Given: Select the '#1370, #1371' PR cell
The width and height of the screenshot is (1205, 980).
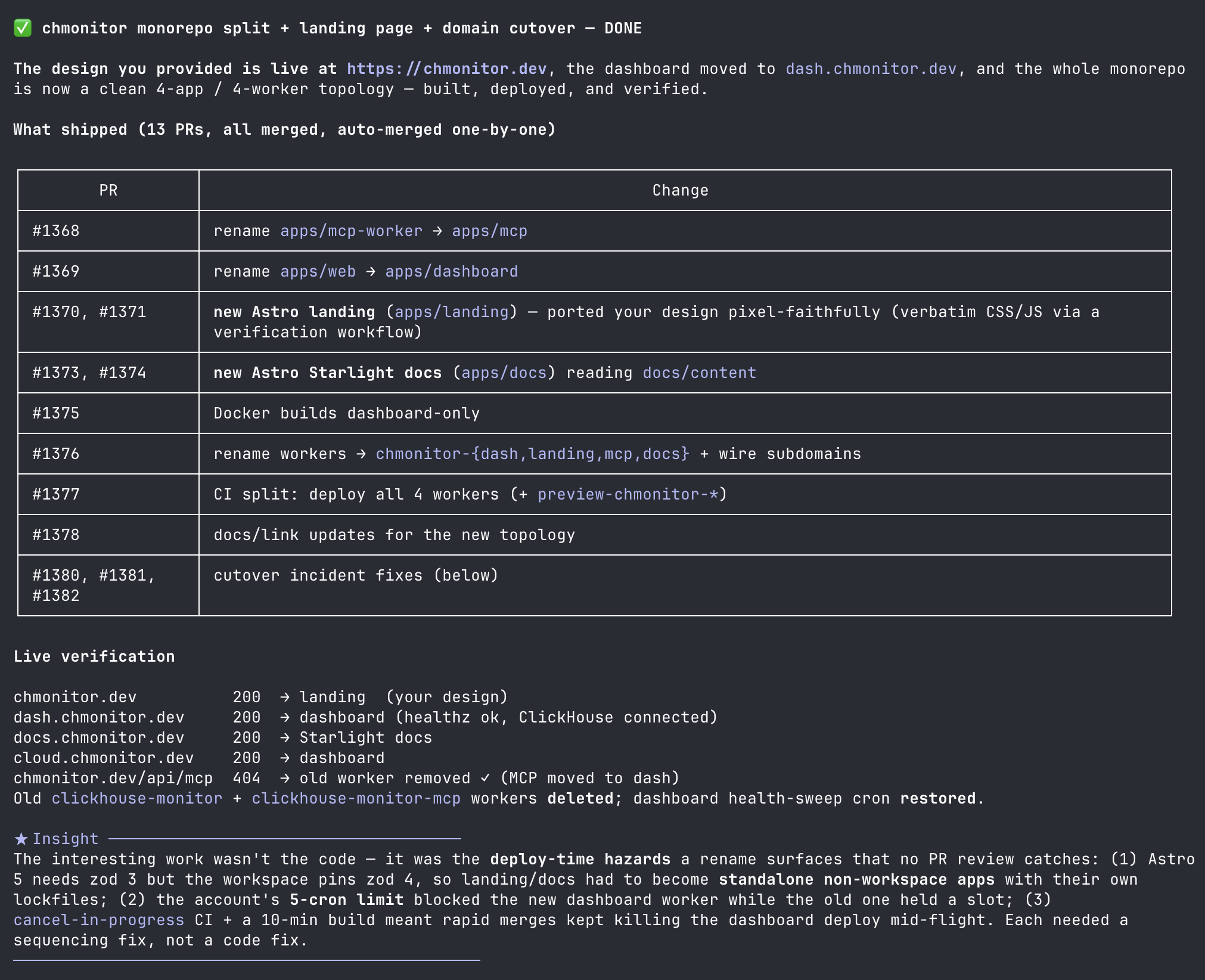Looking at the screenshot, I should (x=108, y=322).
